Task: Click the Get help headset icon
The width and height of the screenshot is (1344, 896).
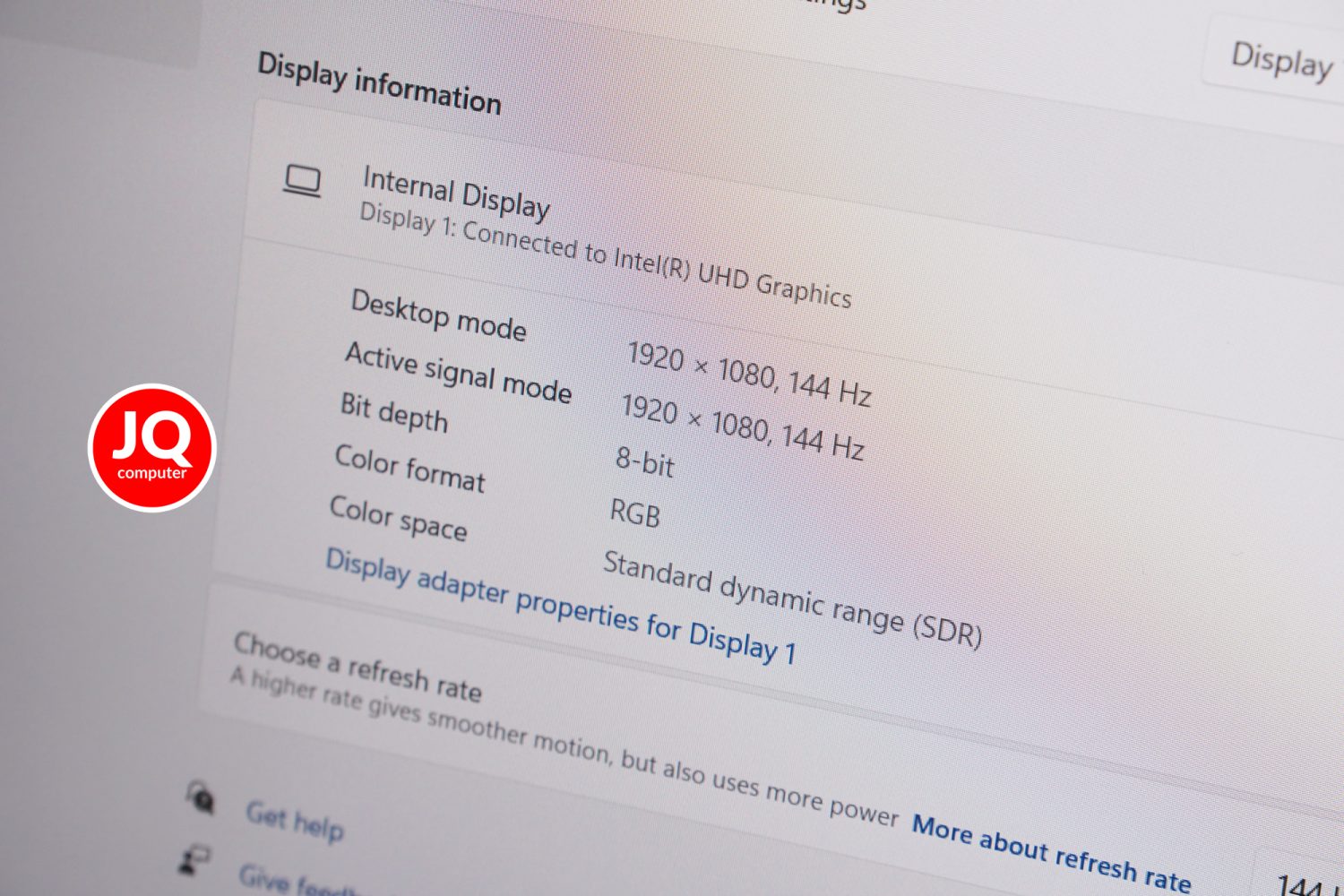Action: 201,797
